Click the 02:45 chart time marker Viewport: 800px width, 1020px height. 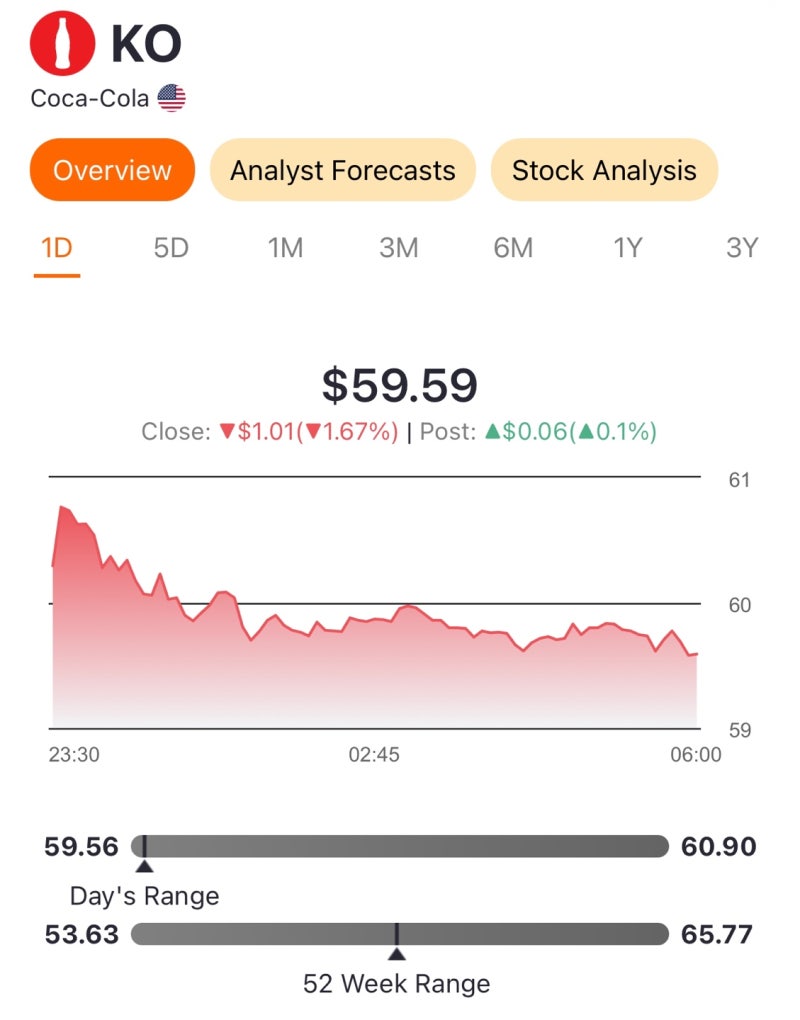(x=374, y=755)
